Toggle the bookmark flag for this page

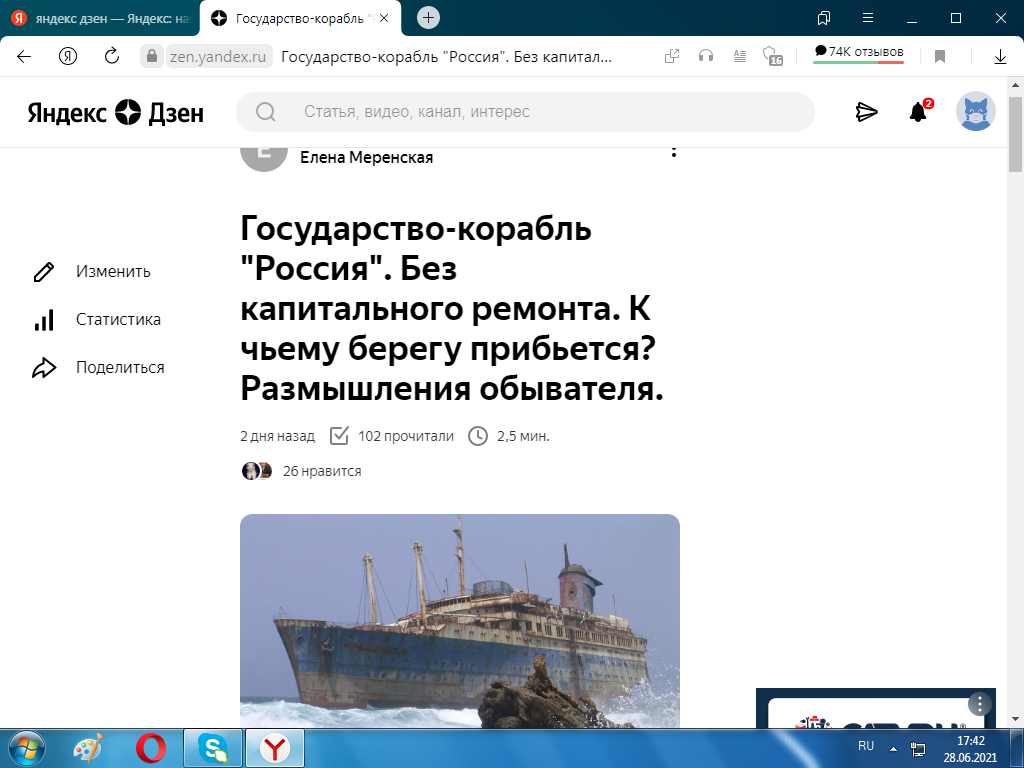[x=941, y=56]
